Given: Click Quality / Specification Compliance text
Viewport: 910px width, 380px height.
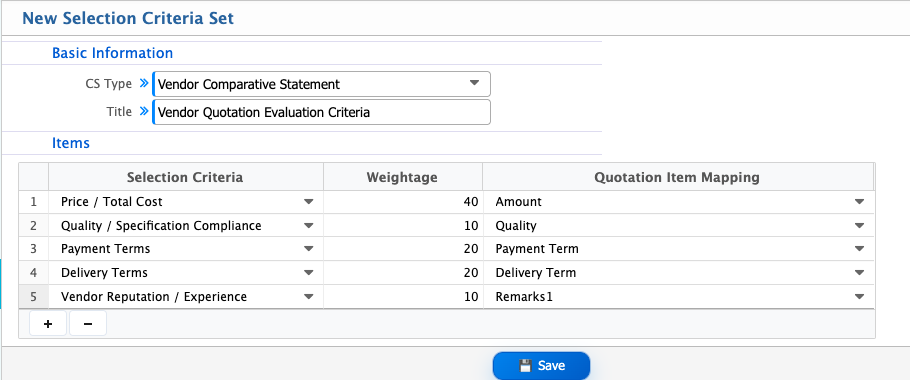Looking at the screenshot, I should [x=161, y=226].
